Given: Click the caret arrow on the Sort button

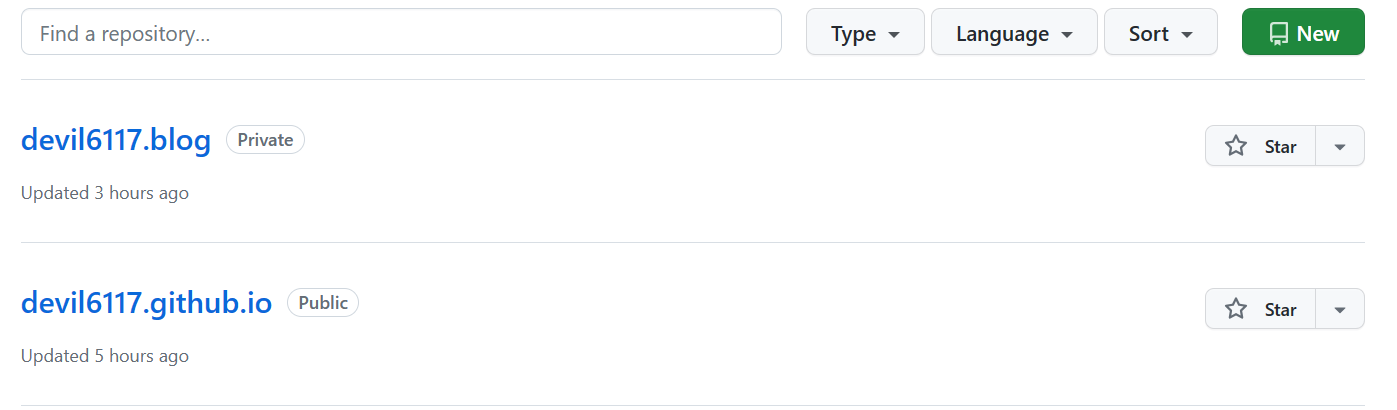Looking at the screenshot, I should point(1187,34).
